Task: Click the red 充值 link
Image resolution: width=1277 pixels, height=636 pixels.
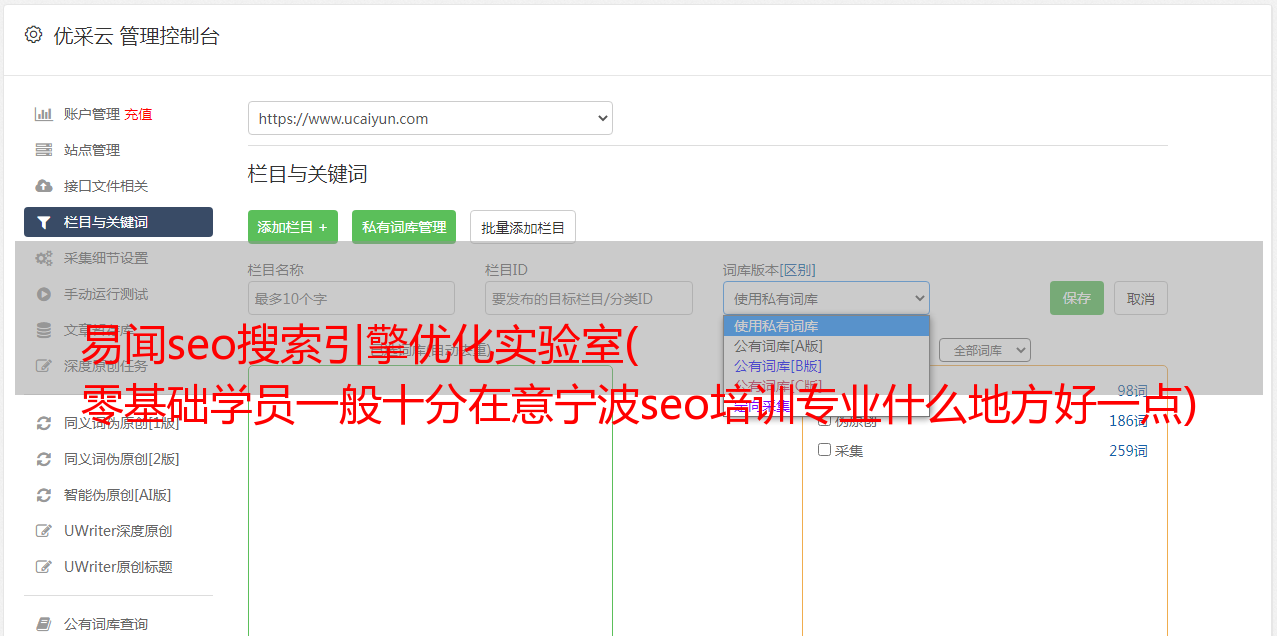Action: pos(138,114)
